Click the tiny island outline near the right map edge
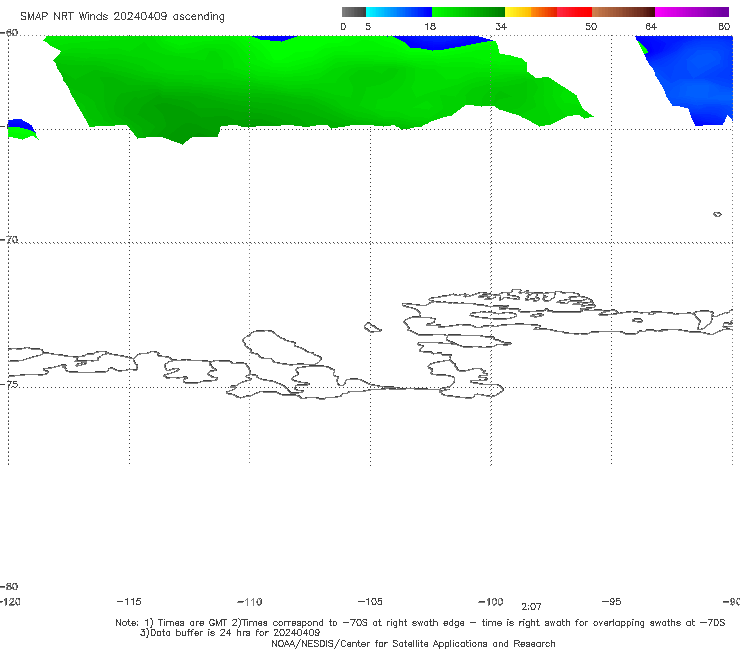Viewport: 740px width, 650px height. coord(717,214)
